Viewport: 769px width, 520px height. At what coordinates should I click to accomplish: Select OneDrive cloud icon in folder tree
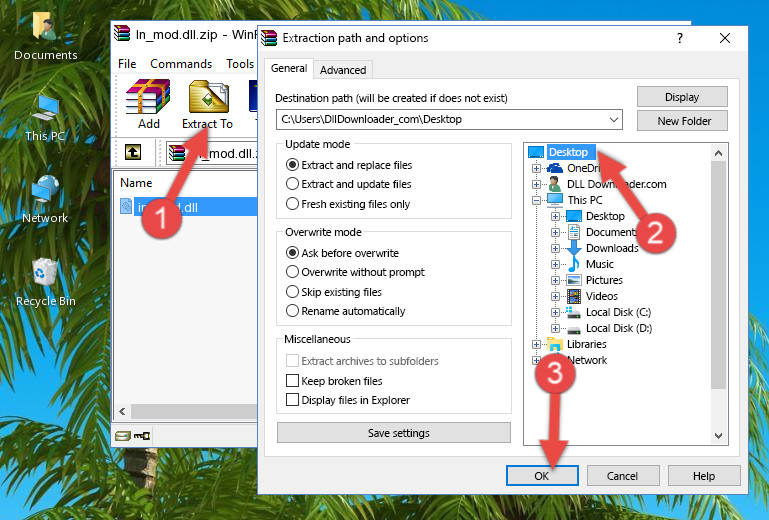click(x=555, y=168)
